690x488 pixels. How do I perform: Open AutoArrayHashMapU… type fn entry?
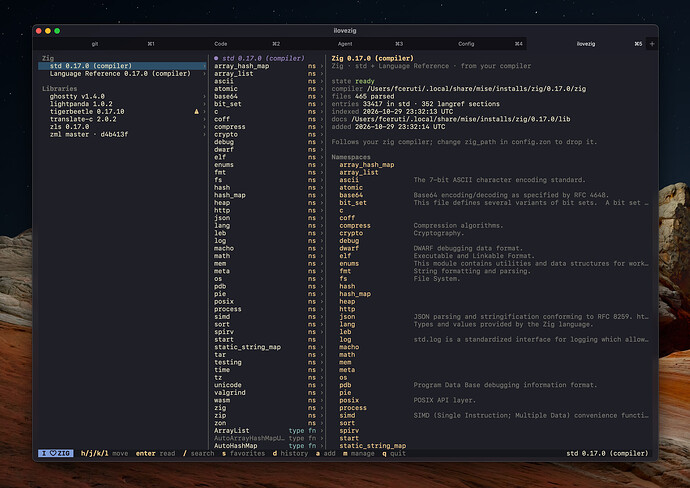(249, 438)
